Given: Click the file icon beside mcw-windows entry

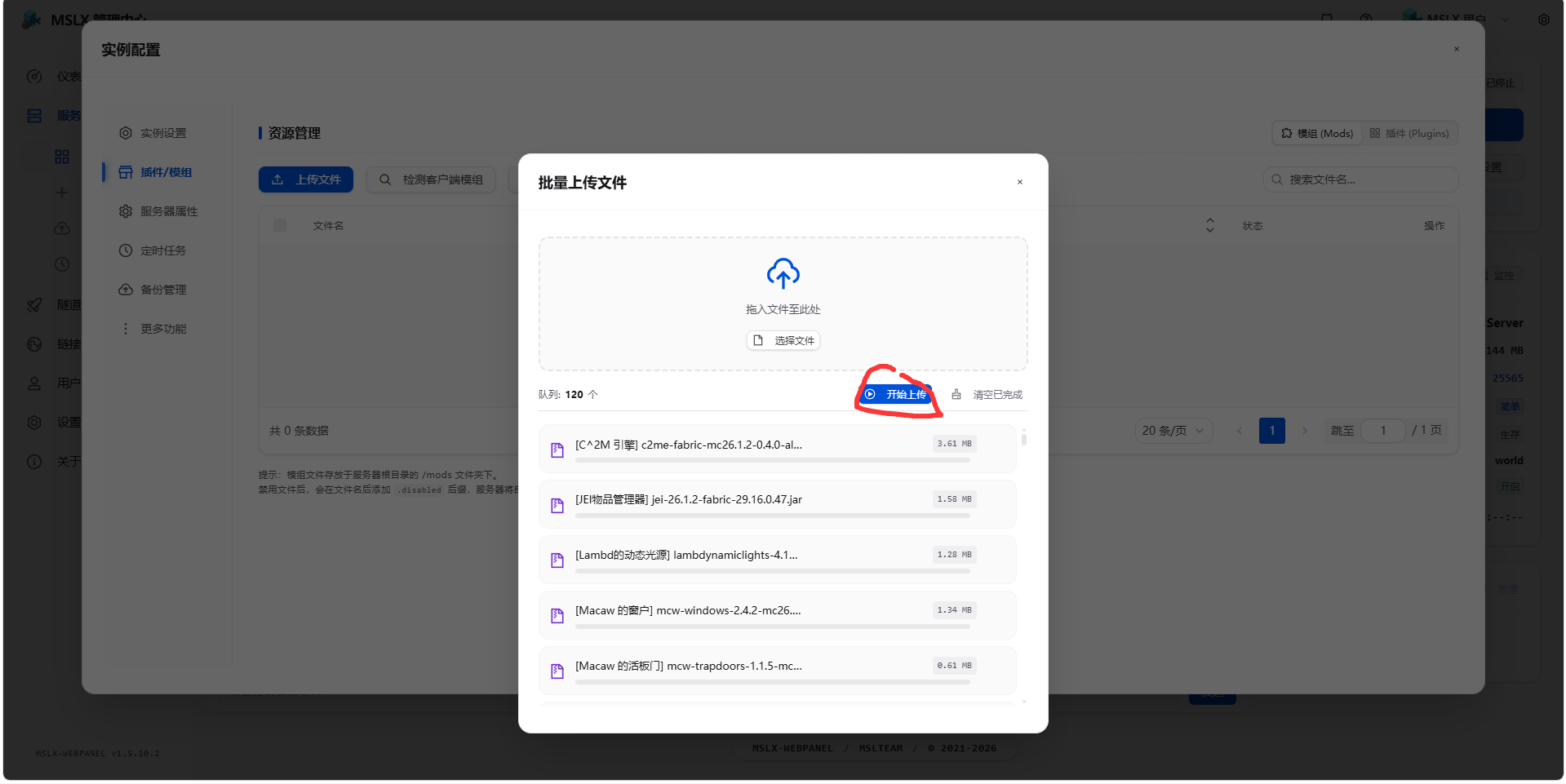Looking at the screenshot, I should (557, 616).
